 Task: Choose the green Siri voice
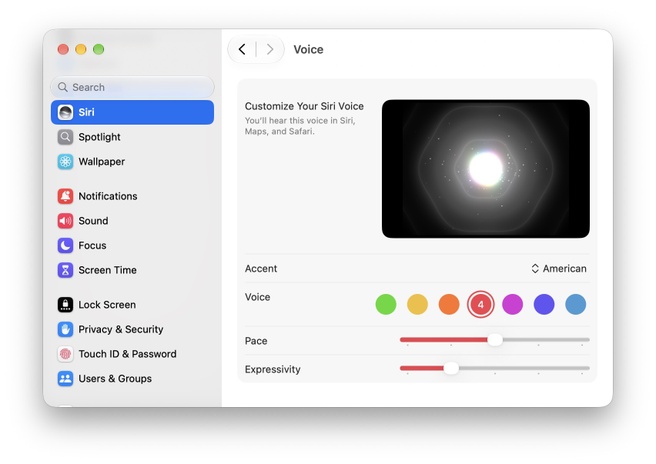click(386, 304)
